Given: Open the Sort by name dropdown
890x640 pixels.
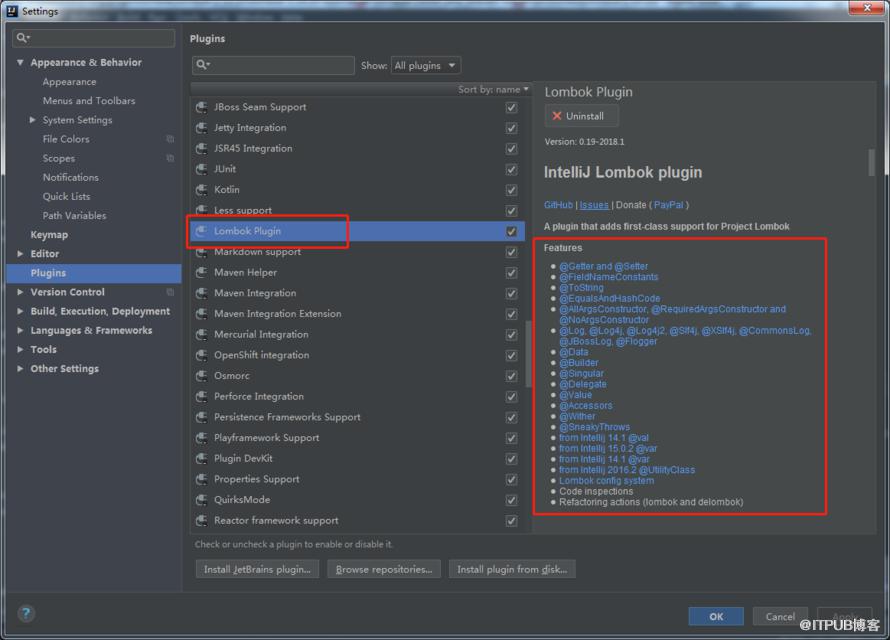Looking at the screenshot, I should (493, 90).
